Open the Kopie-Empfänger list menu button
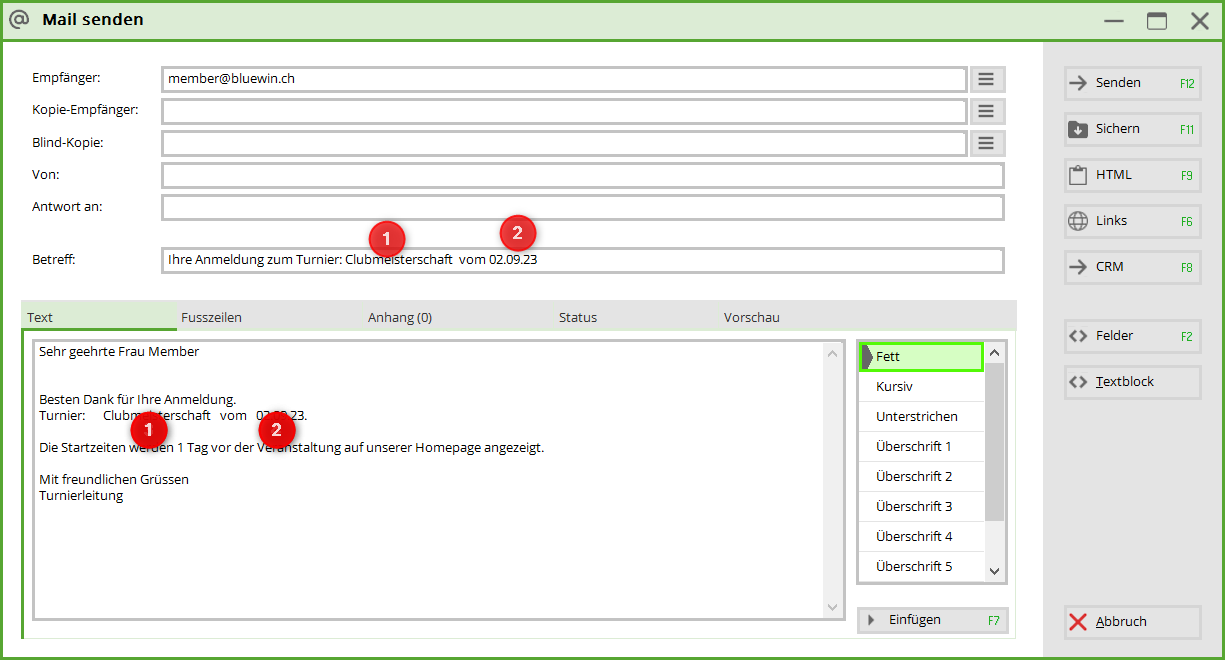Screen dimensions: 1225x660 pos(986,111)
